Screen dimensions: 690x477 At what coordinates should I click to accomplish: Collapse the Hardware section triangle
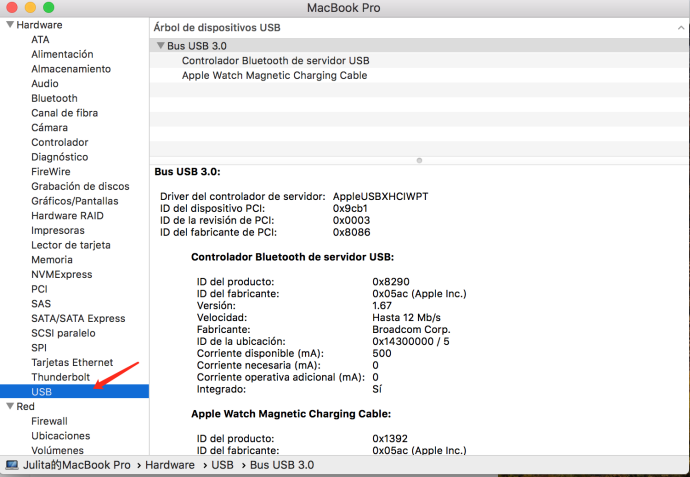point(10,25)
